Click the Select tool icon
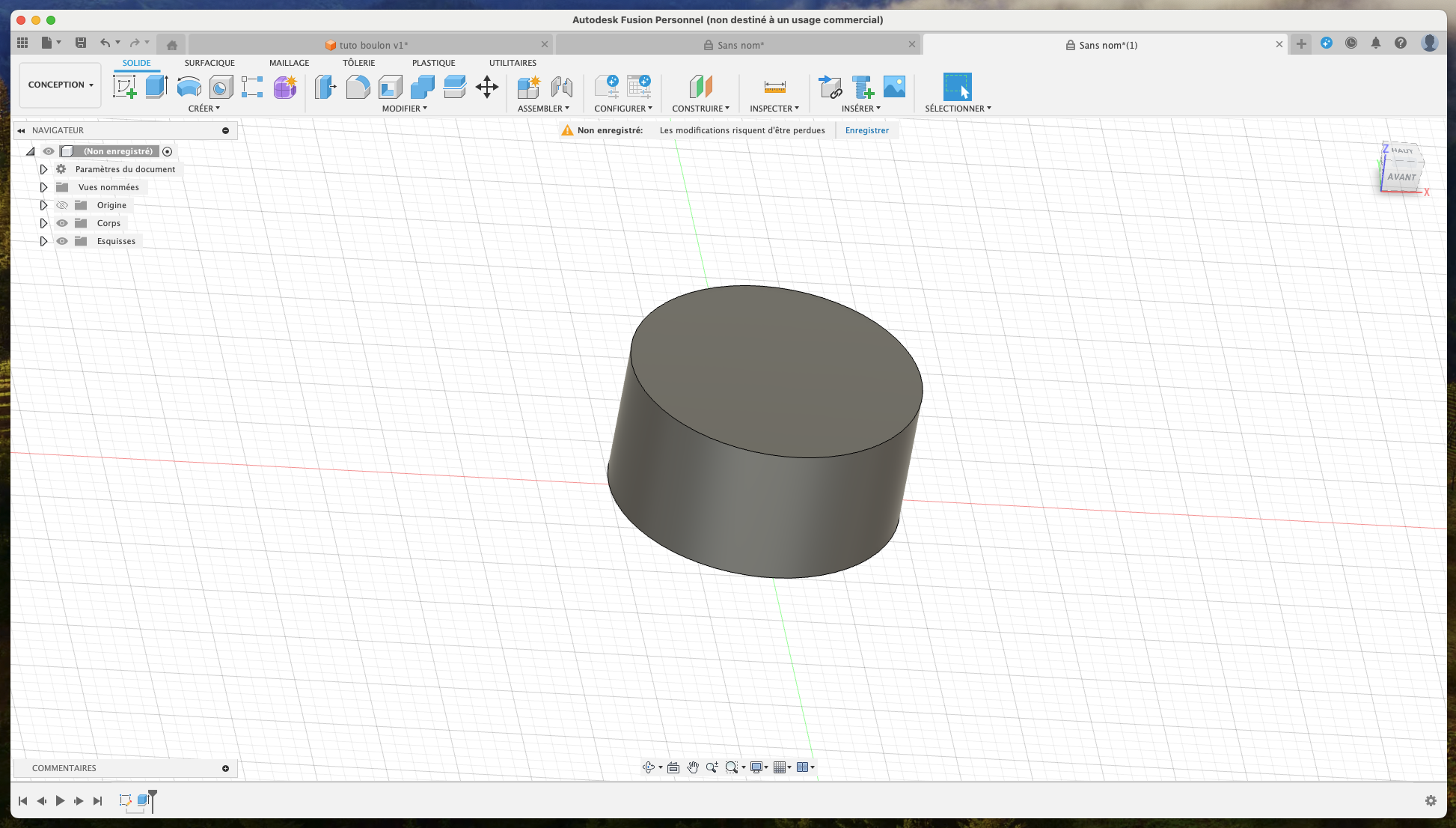 coord(958,87)
